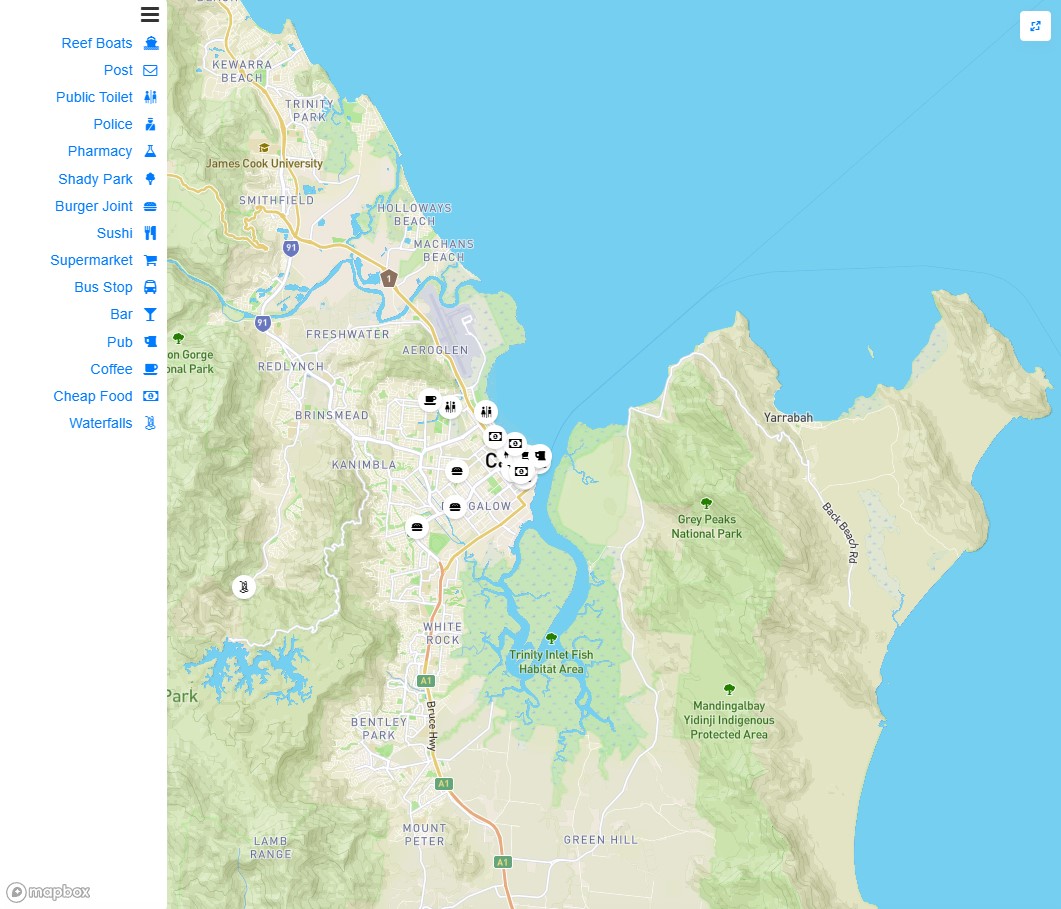Toggle fullscreen map with the top-right button

tap(1035, 26)
